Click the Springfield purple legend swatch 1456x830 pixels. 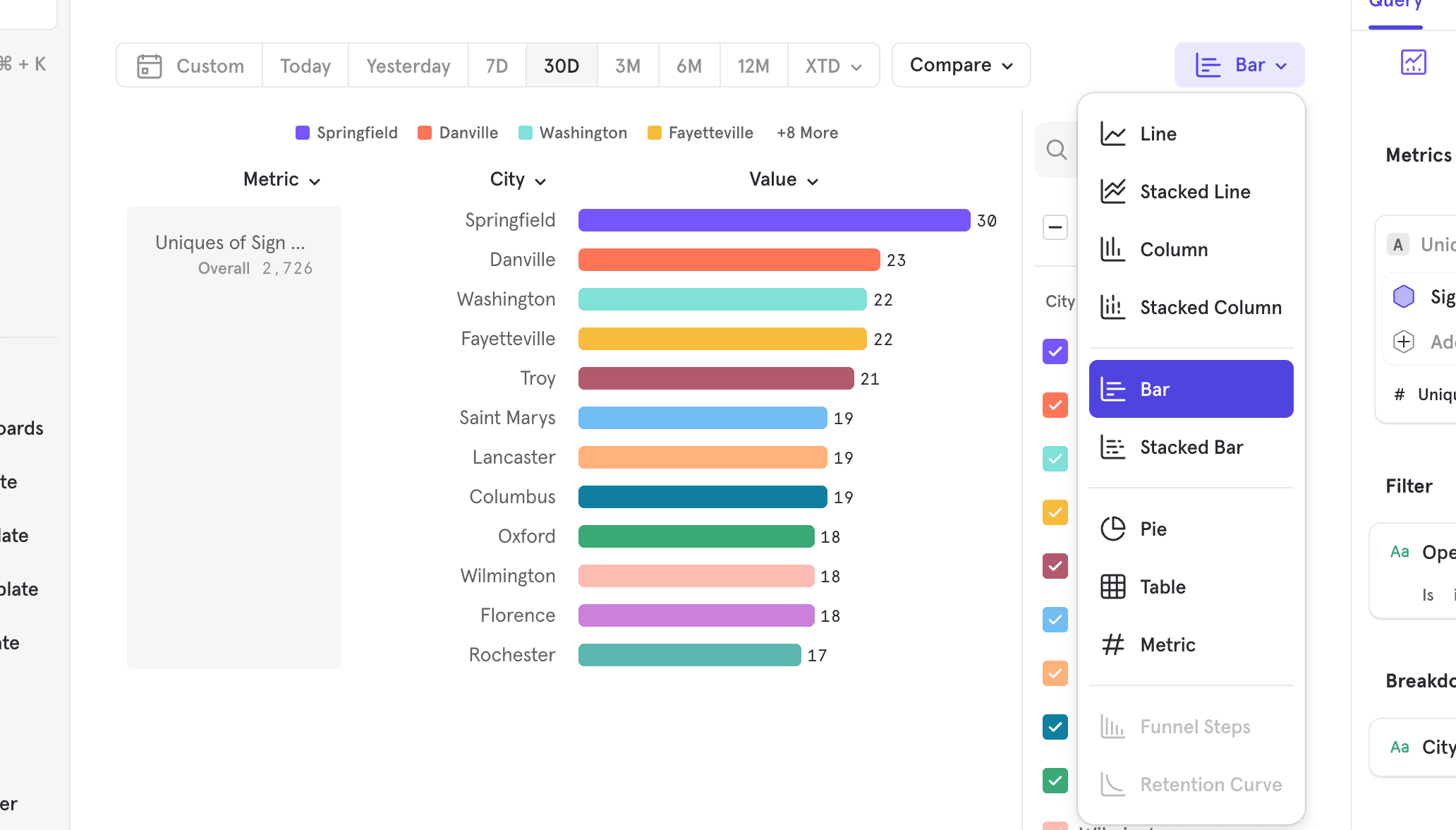pos(302,133)
